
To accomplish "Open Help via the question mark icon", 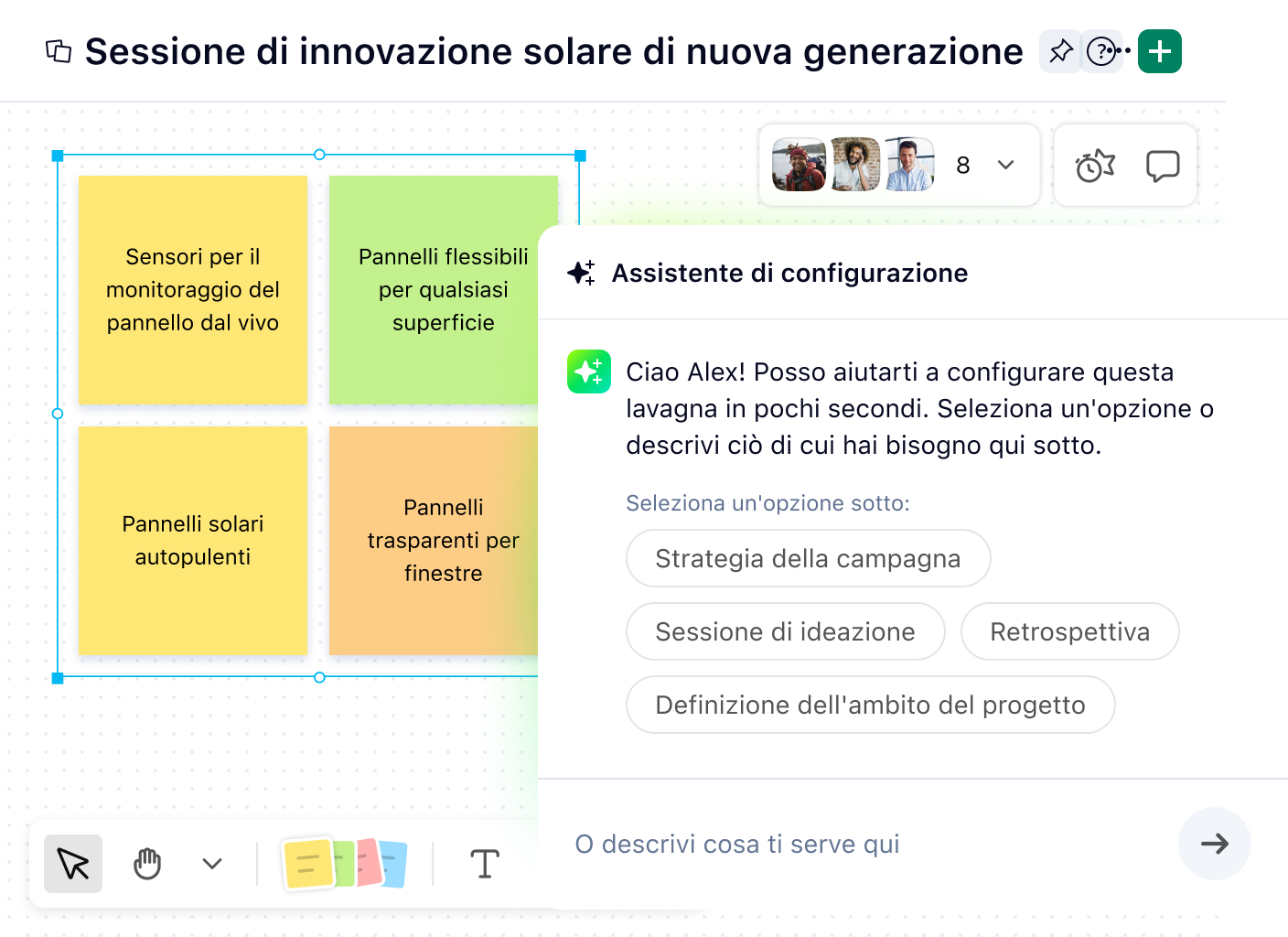I will pos(1100,51).
